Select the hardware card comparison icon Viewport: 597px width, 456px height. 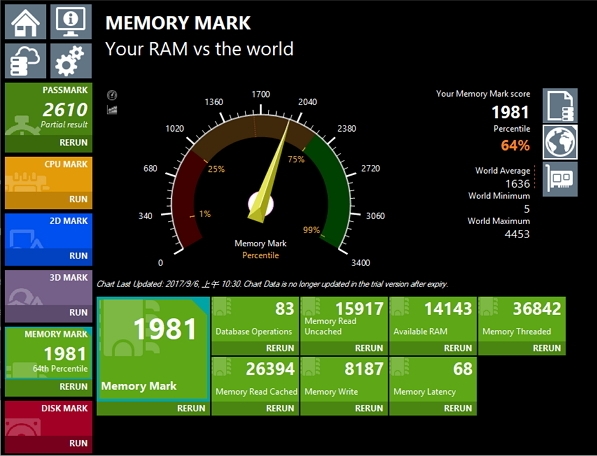(560, 179)
